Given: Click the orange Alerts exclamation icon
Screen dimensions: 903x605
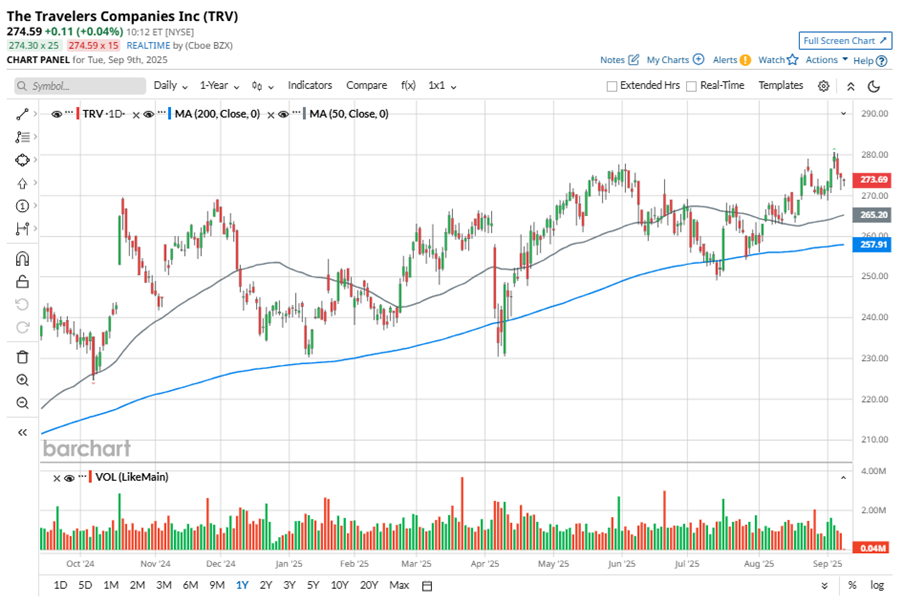Looking at the screenshot, I should [x=745, y=60].
